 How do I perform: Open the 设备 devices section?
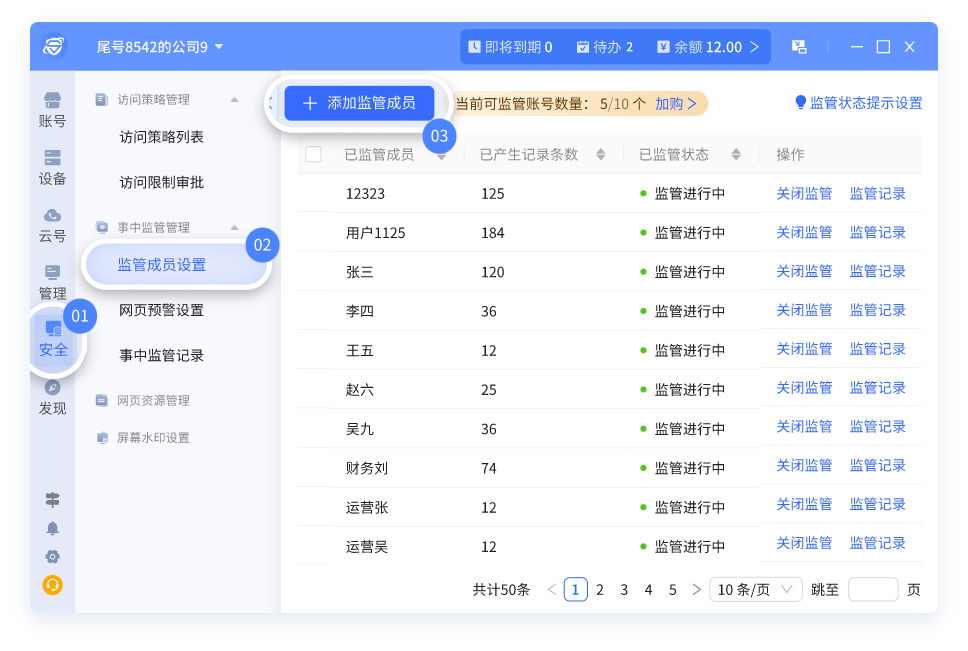(52, 167)
